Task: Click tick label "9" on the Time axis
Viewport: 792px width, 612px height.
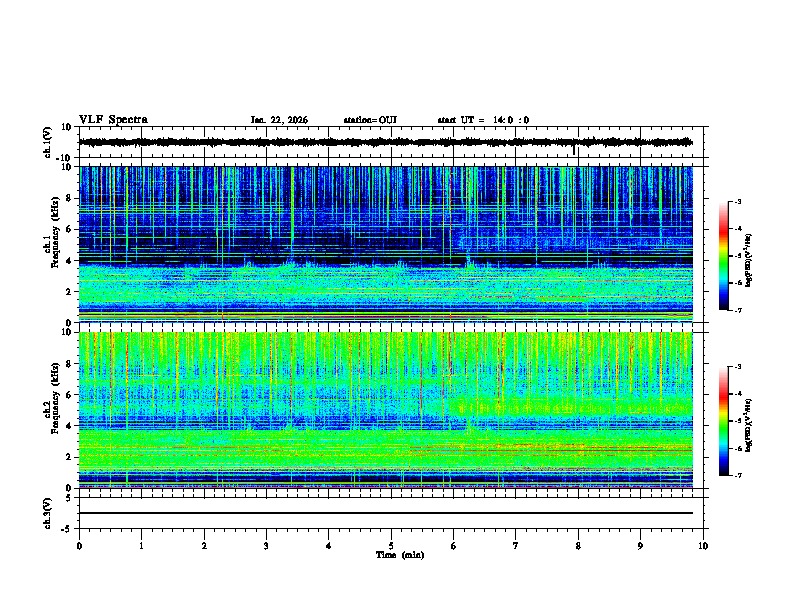Action: pos(640,546)
